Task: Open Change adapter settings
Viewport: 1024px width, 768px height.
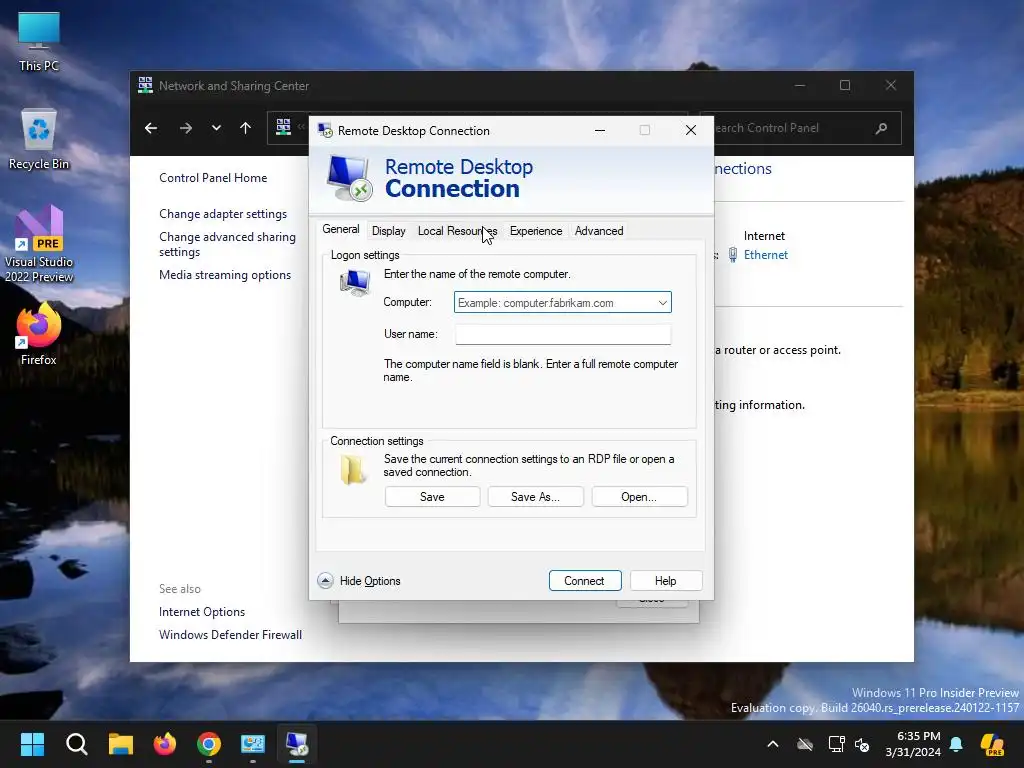Action: (x=223, y=214)
